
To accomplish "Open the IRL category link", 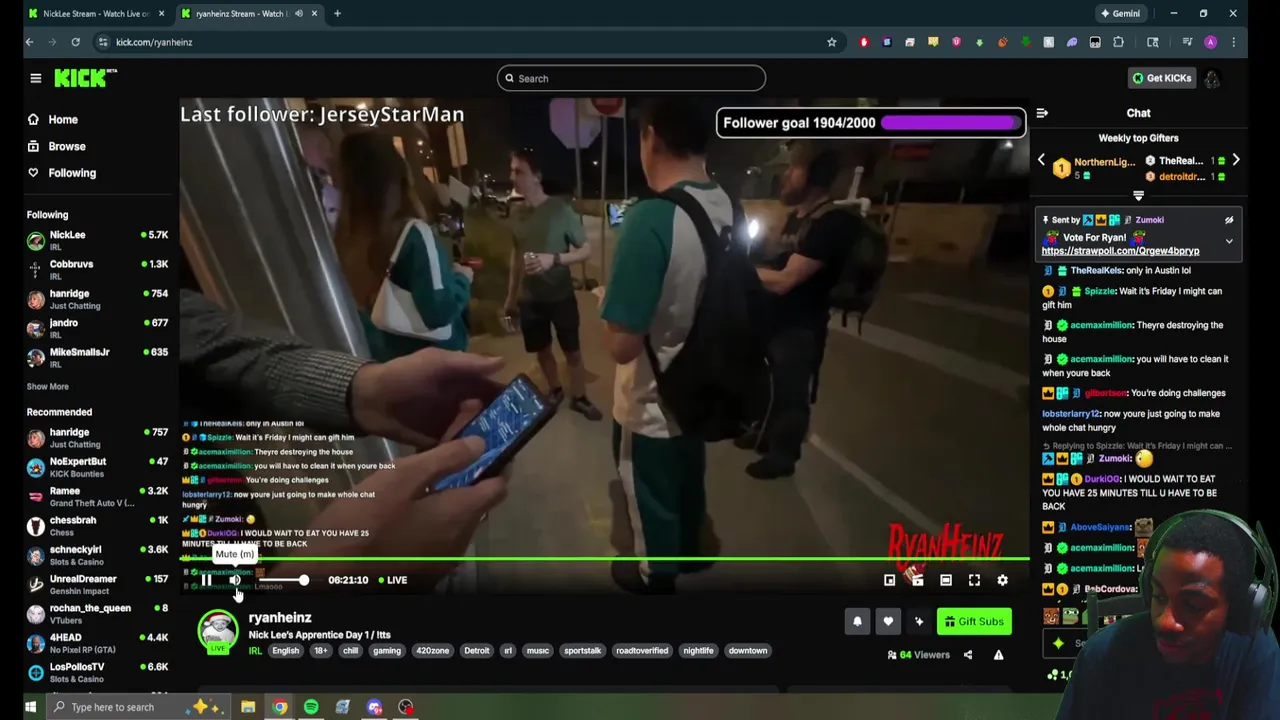I will coord(255,651).
